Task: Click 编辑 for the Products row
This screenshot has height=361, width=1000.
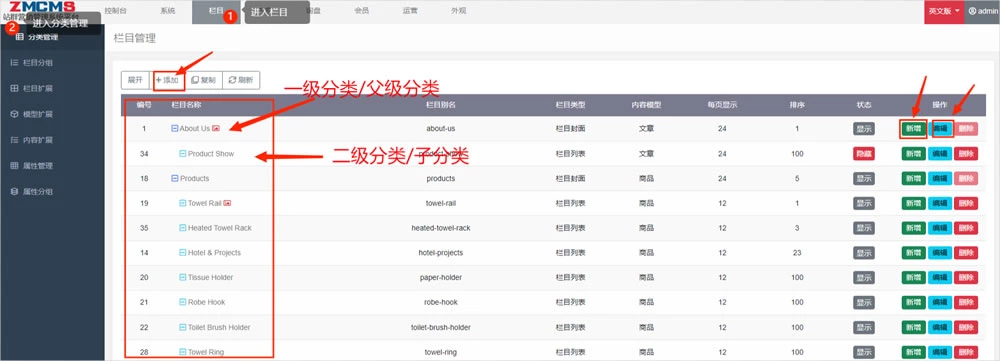Action: coord(940,179)
